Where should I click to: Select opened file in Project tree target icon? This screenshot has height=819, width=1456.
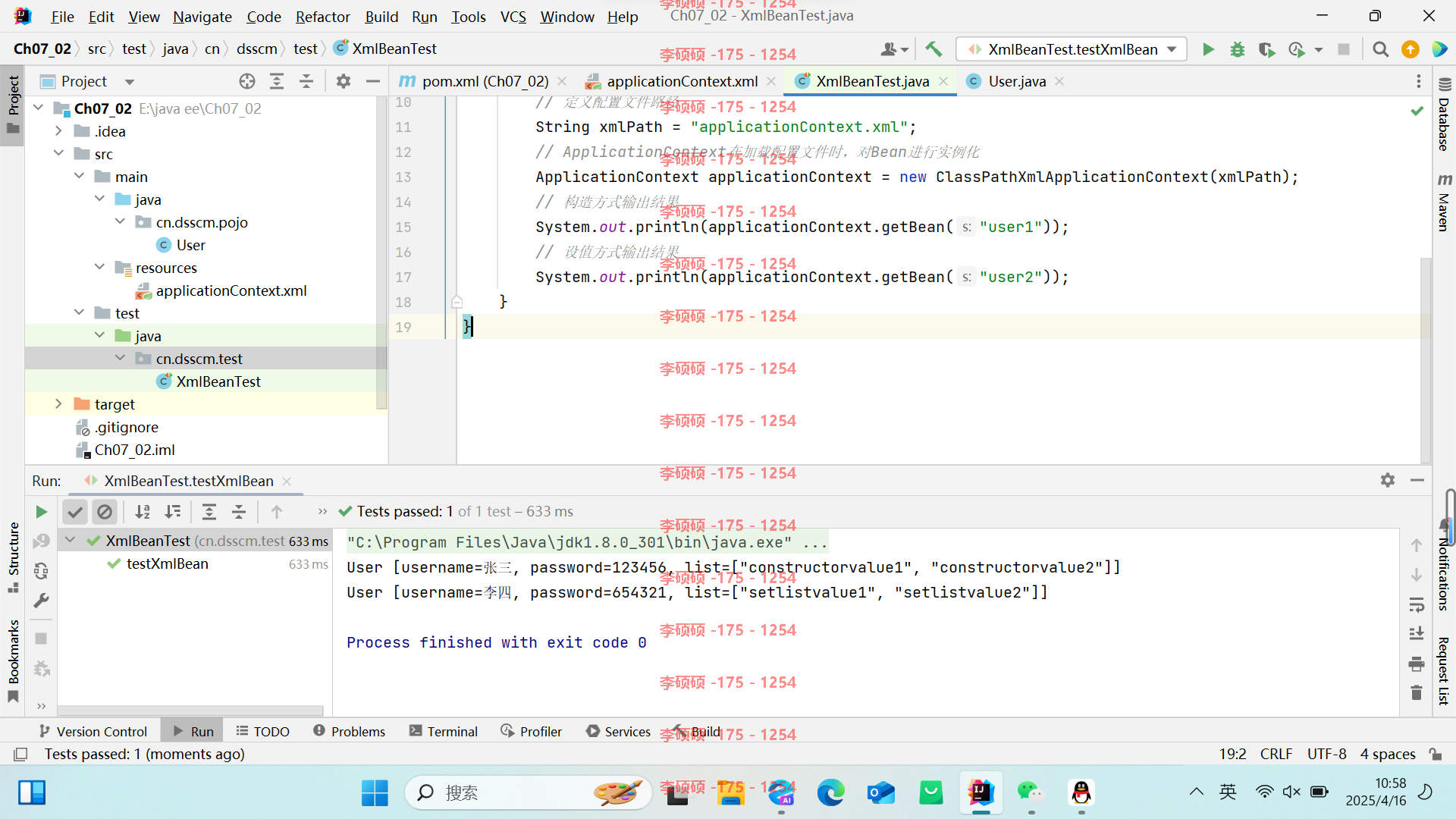pos(247,81)
